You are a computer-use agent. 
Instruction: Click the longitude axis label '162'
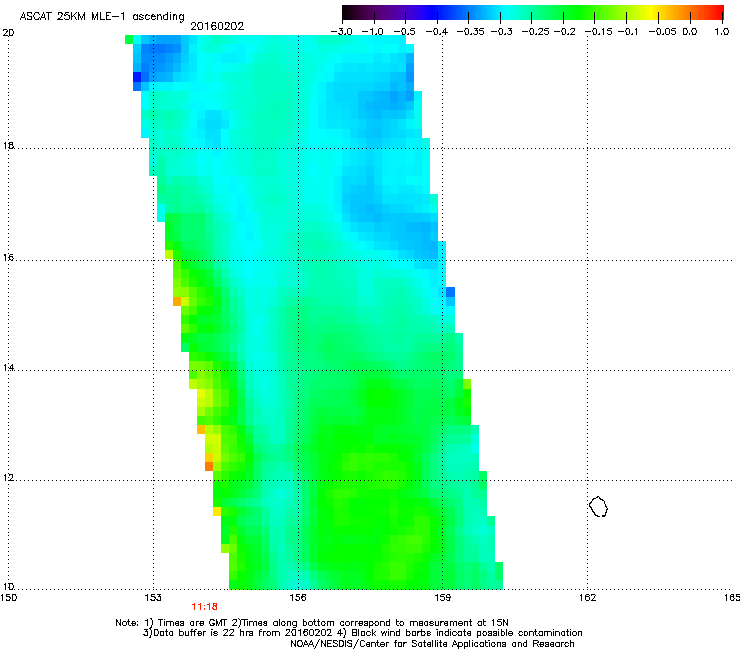pos(587,598)
